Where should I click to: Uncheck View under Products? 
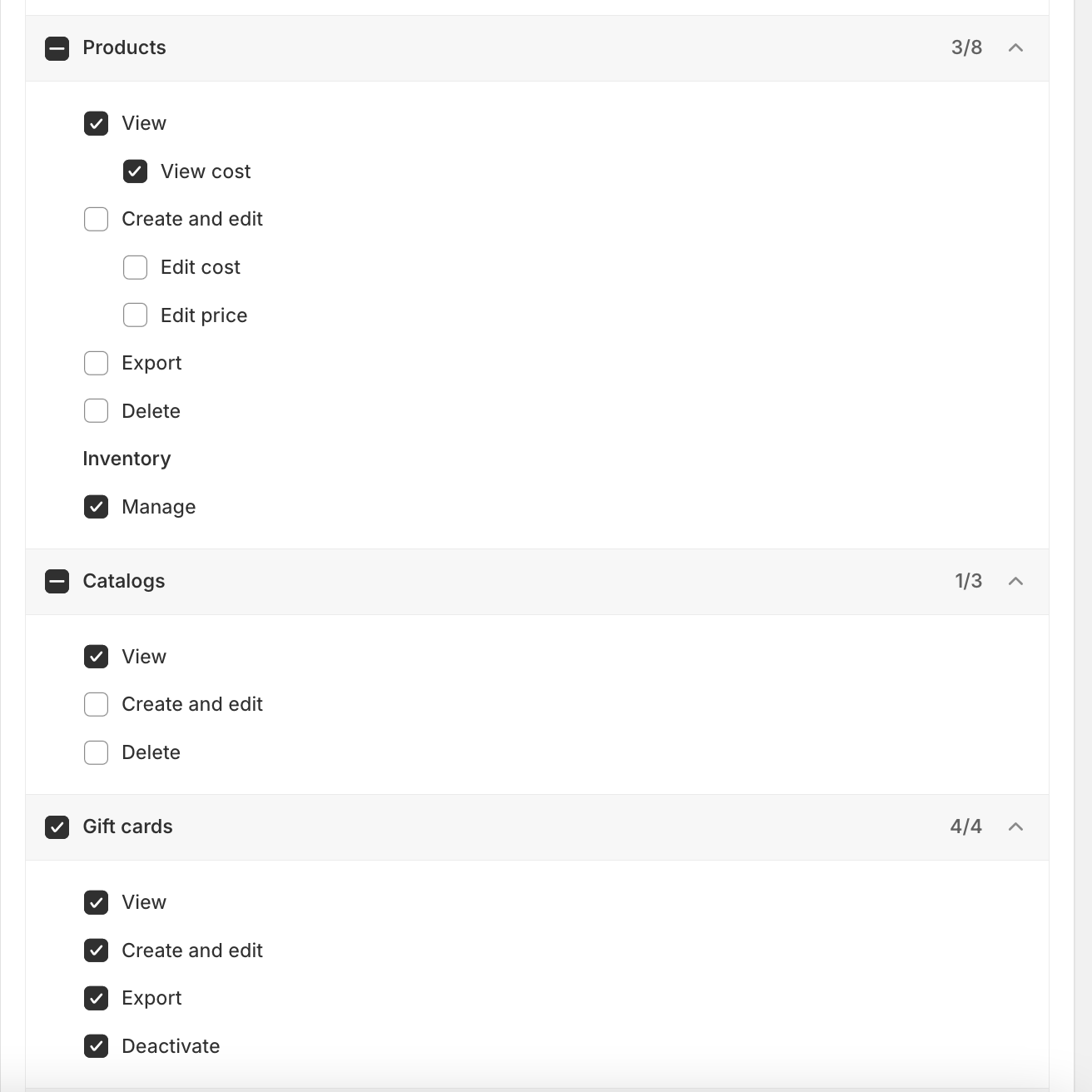click(96, 124)
